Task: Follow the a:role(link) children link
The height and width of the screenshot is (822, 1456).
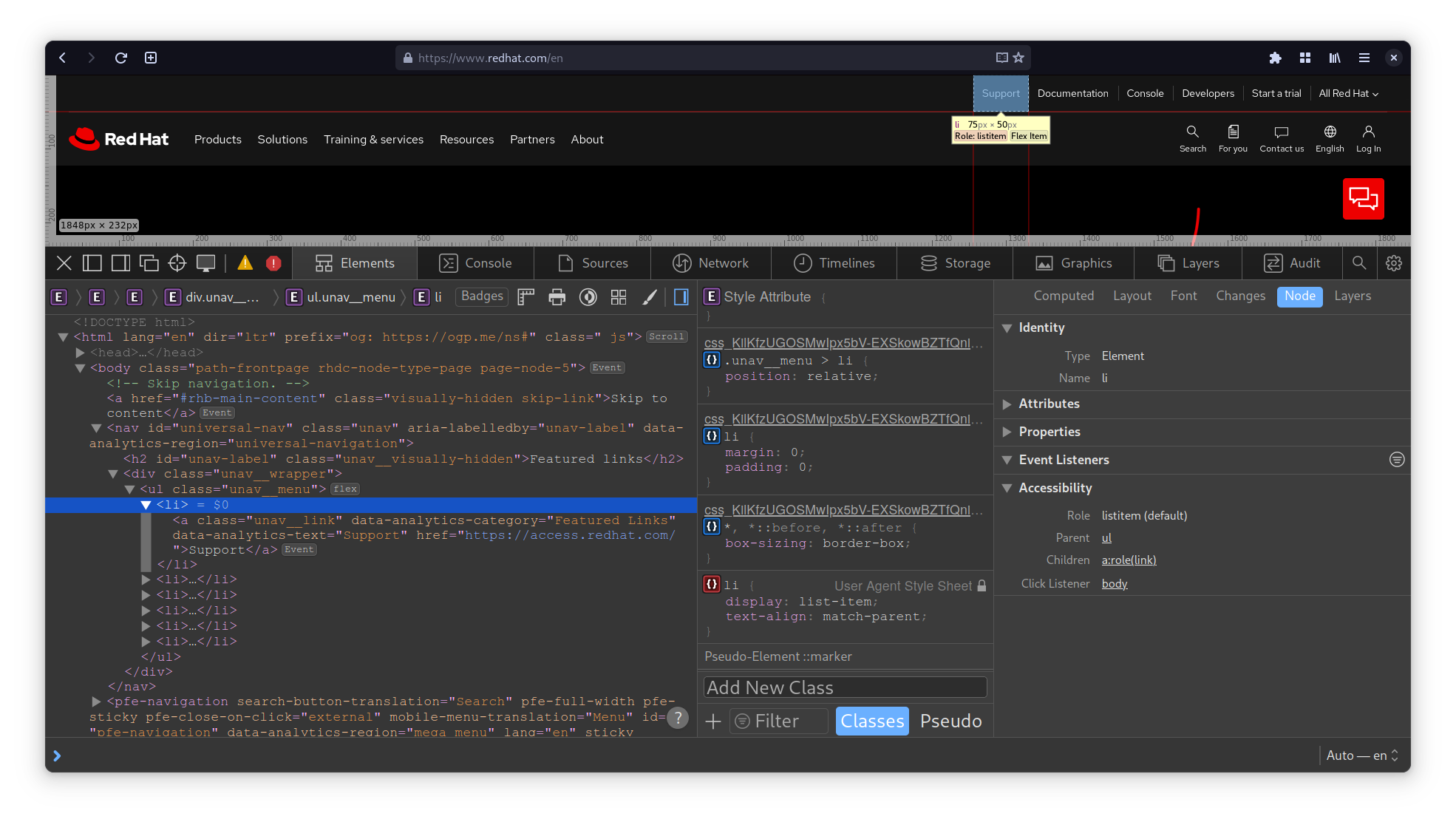Action: tap(1129, 560)
